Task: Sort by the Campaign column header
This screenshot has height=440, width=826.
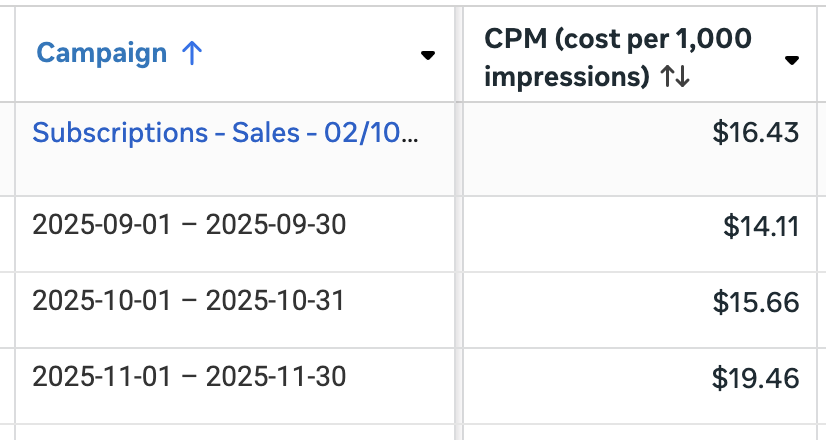Action: click(x=101, y=54)
